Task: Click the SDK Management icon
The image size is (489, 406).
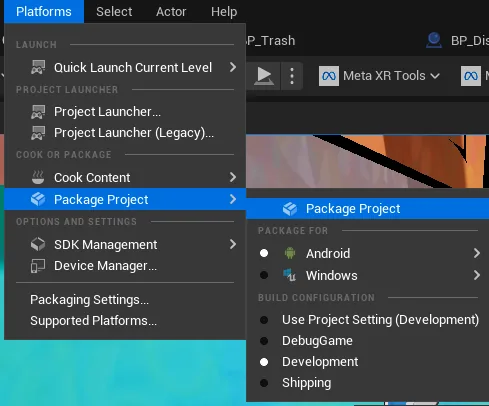Action: pos(38,244)
